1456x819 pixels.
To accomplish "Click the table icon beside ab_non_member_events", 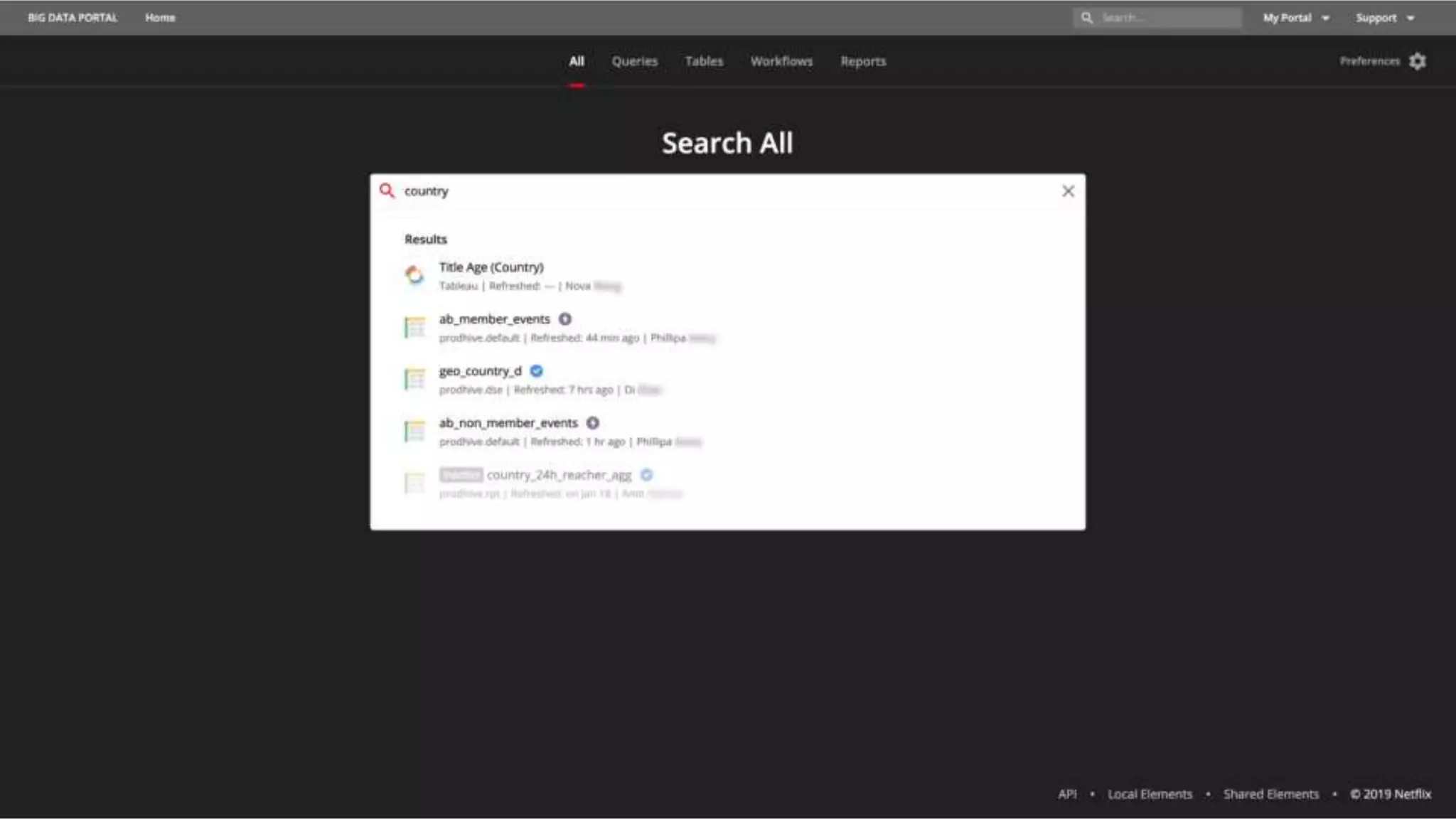I will pyautogui.click(x=414, y=431).
